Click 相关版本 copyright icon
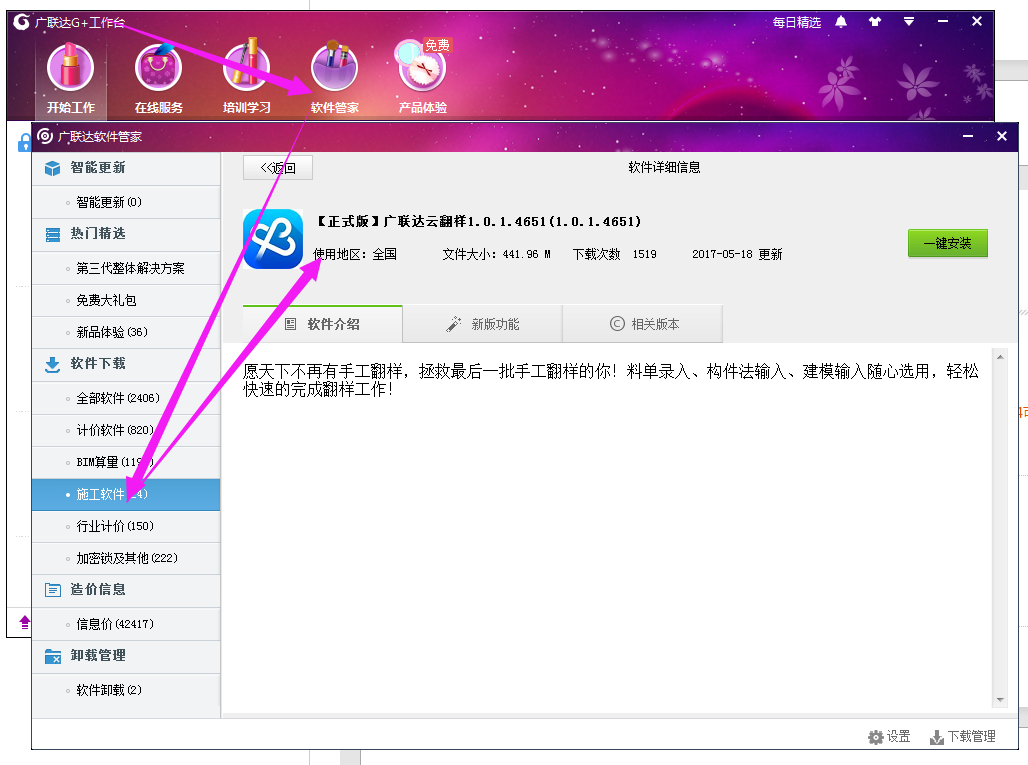The height and width of the screenshot is (765, 1028). tap(617, 324)
